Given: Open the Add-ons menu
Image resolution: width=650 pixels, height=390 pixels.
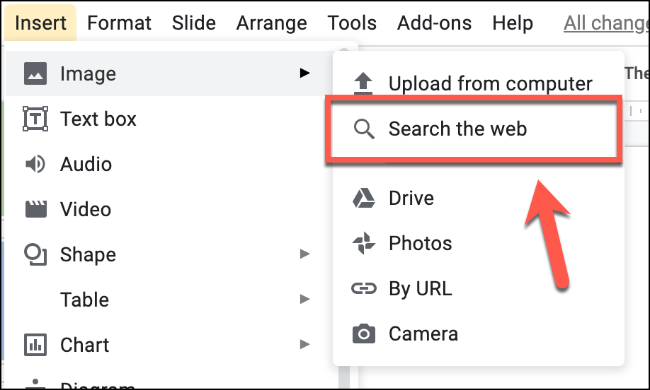Looking at the screenshot, I should pos(434,23).
